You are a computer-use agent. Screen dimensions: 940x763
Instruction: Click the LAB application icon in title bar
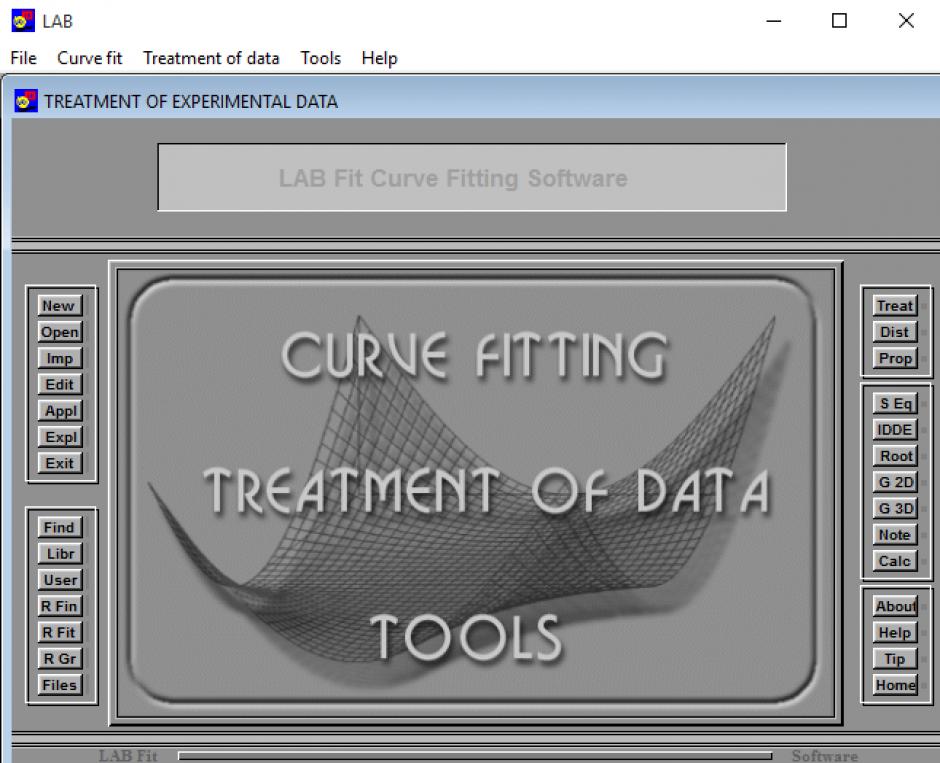pos(23,21)
